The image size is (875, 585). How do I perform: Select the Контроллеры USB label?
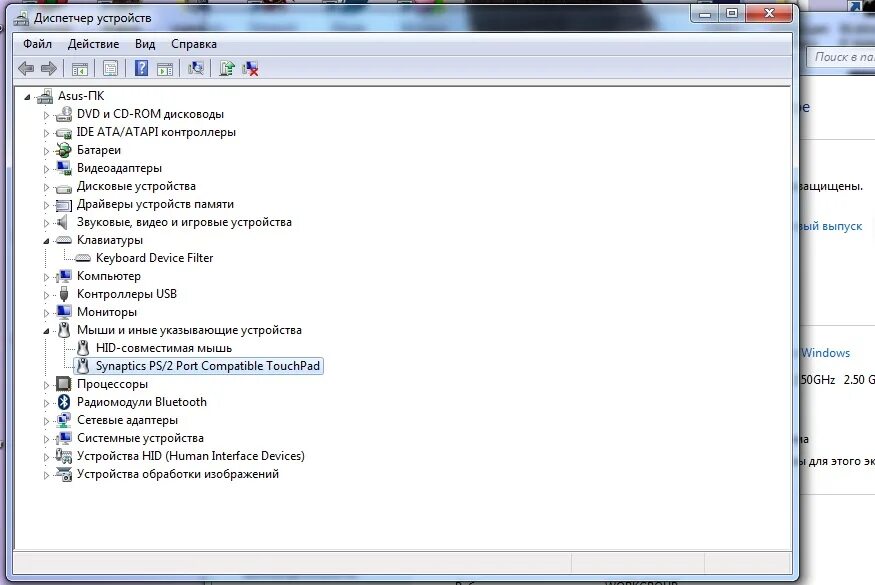[x=127, y=294]
